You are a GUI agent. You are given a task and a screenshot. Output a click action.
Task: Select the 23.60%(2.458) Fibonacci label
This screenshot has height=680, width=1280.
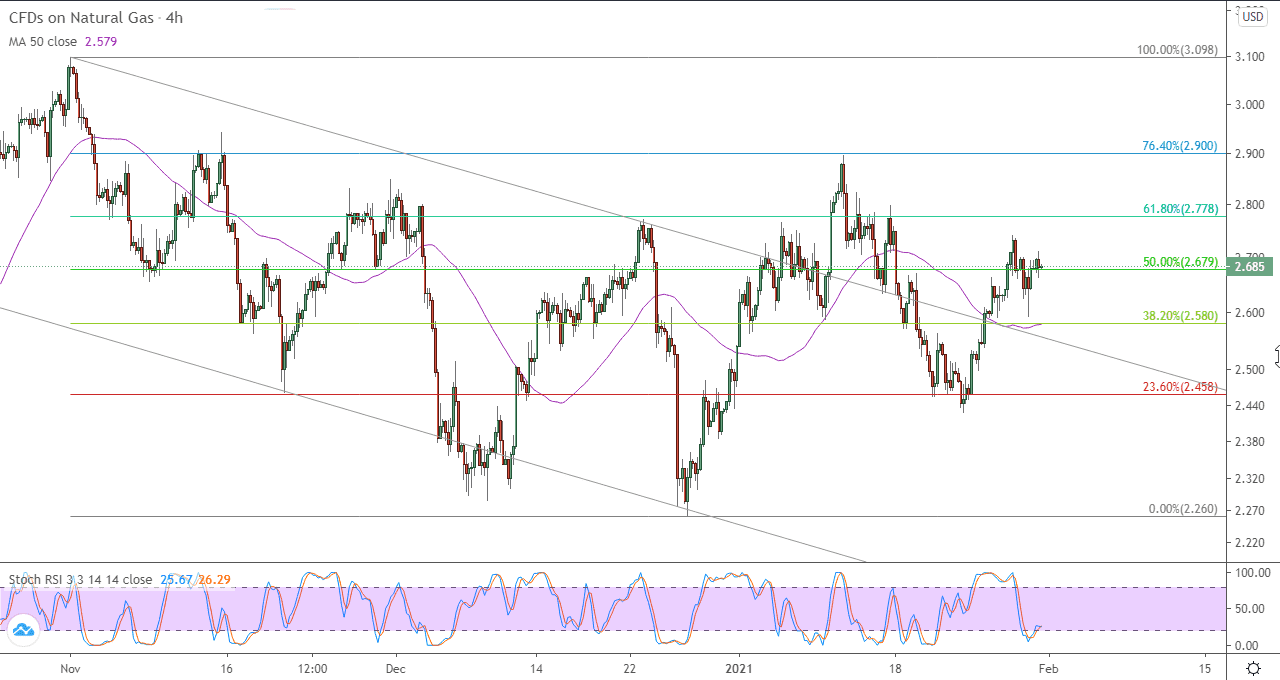click(1180, 387)
